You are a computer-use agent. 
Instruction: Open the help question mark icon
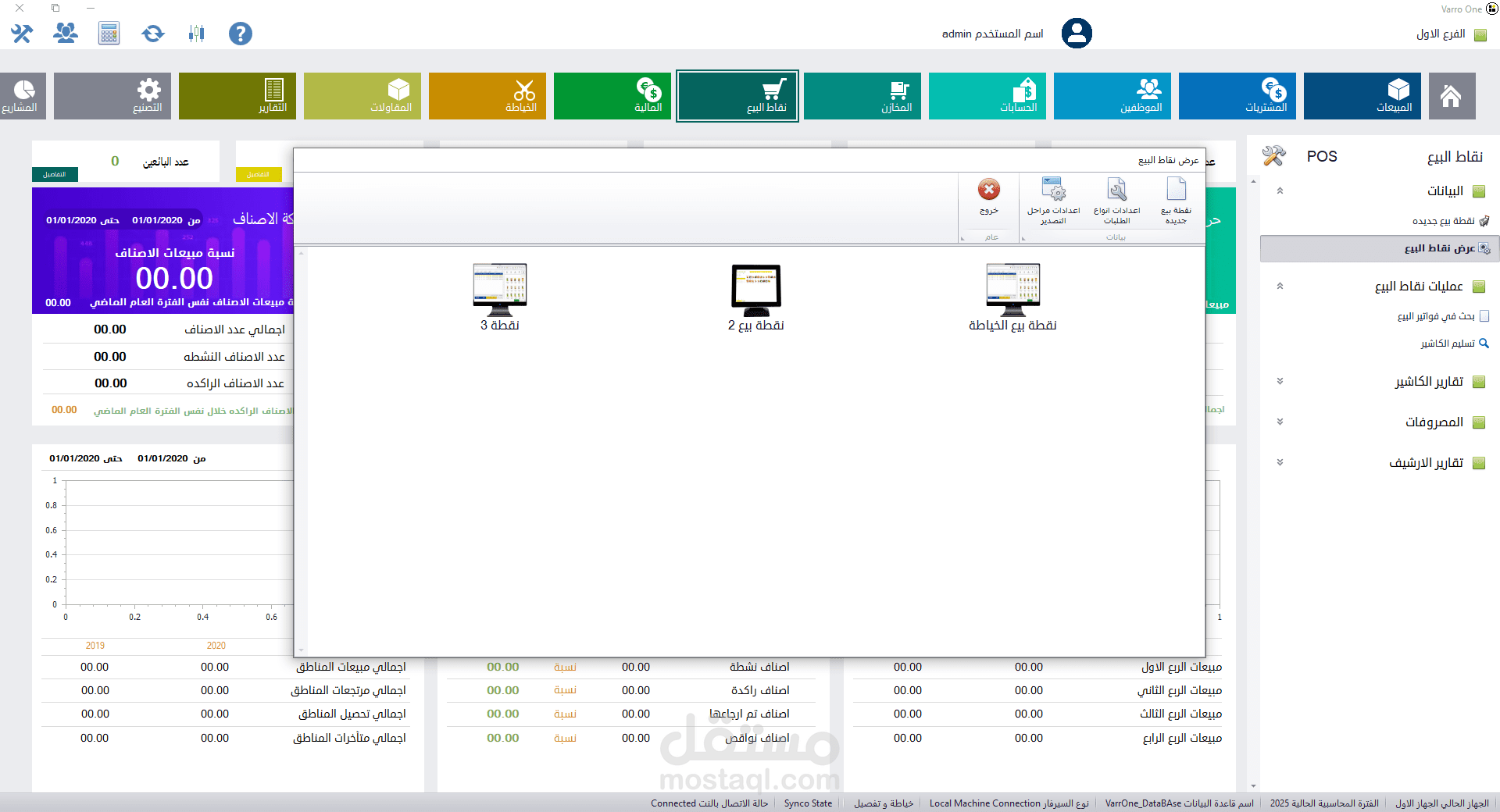(x=241, y=34)
